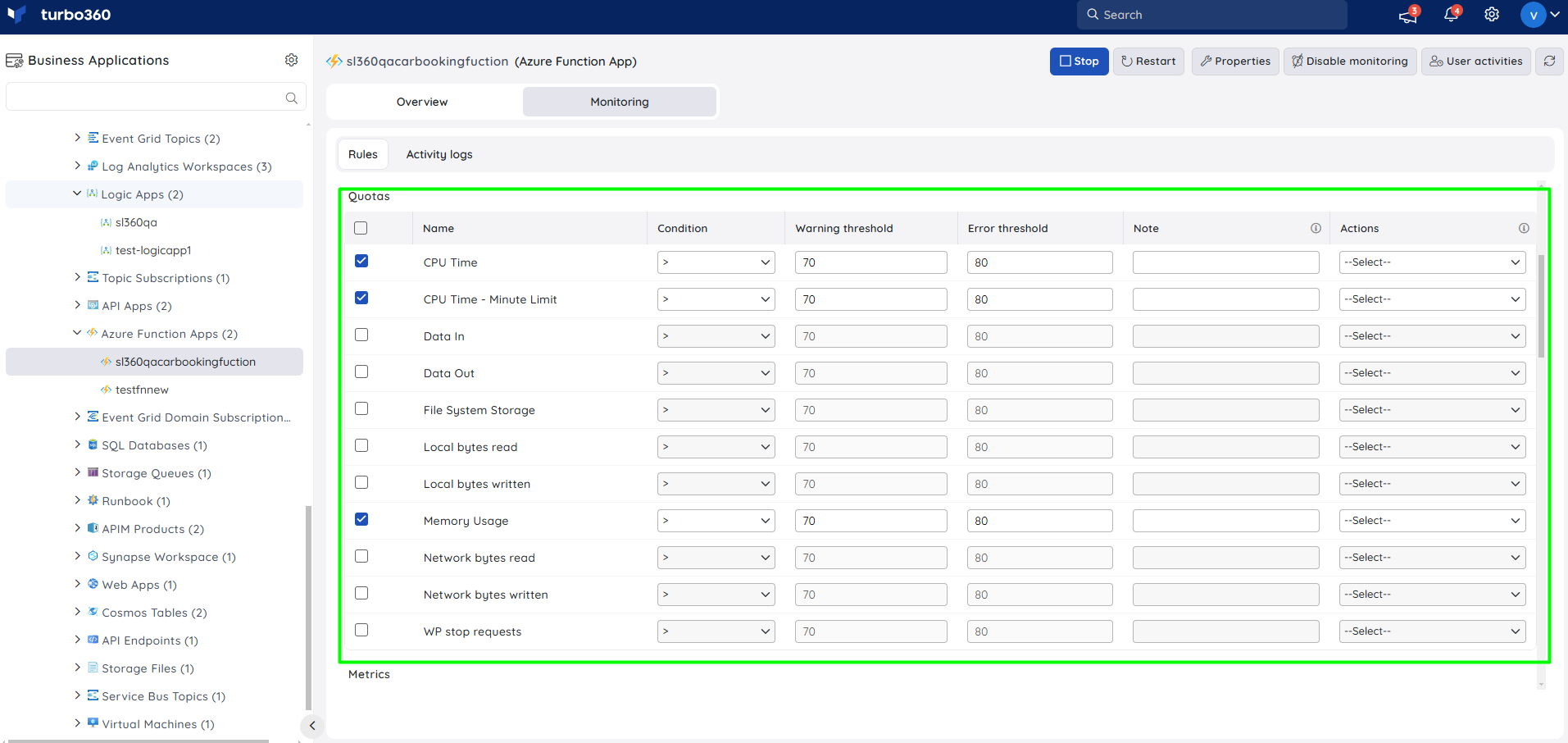The image size is (1568, 743).
Task: Open the Activity logs tab
Action: click(x=439, y=154)
